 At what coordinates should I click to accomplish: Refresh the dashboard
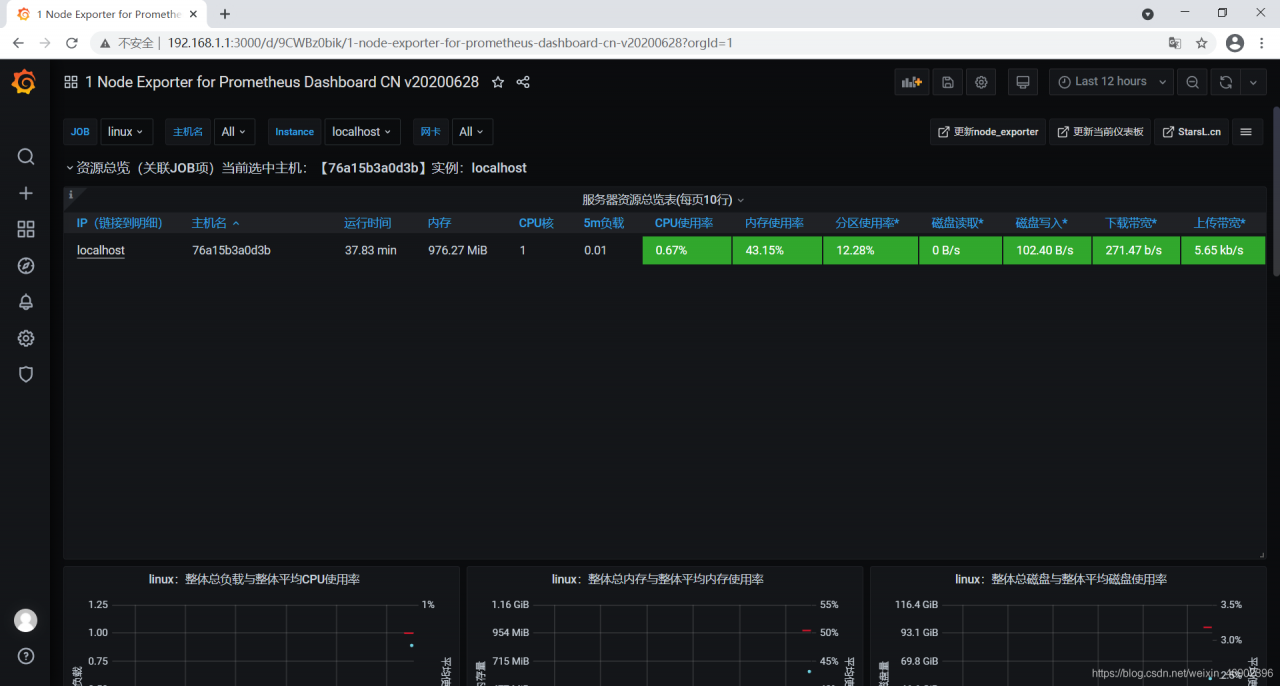pos(1226,82)
